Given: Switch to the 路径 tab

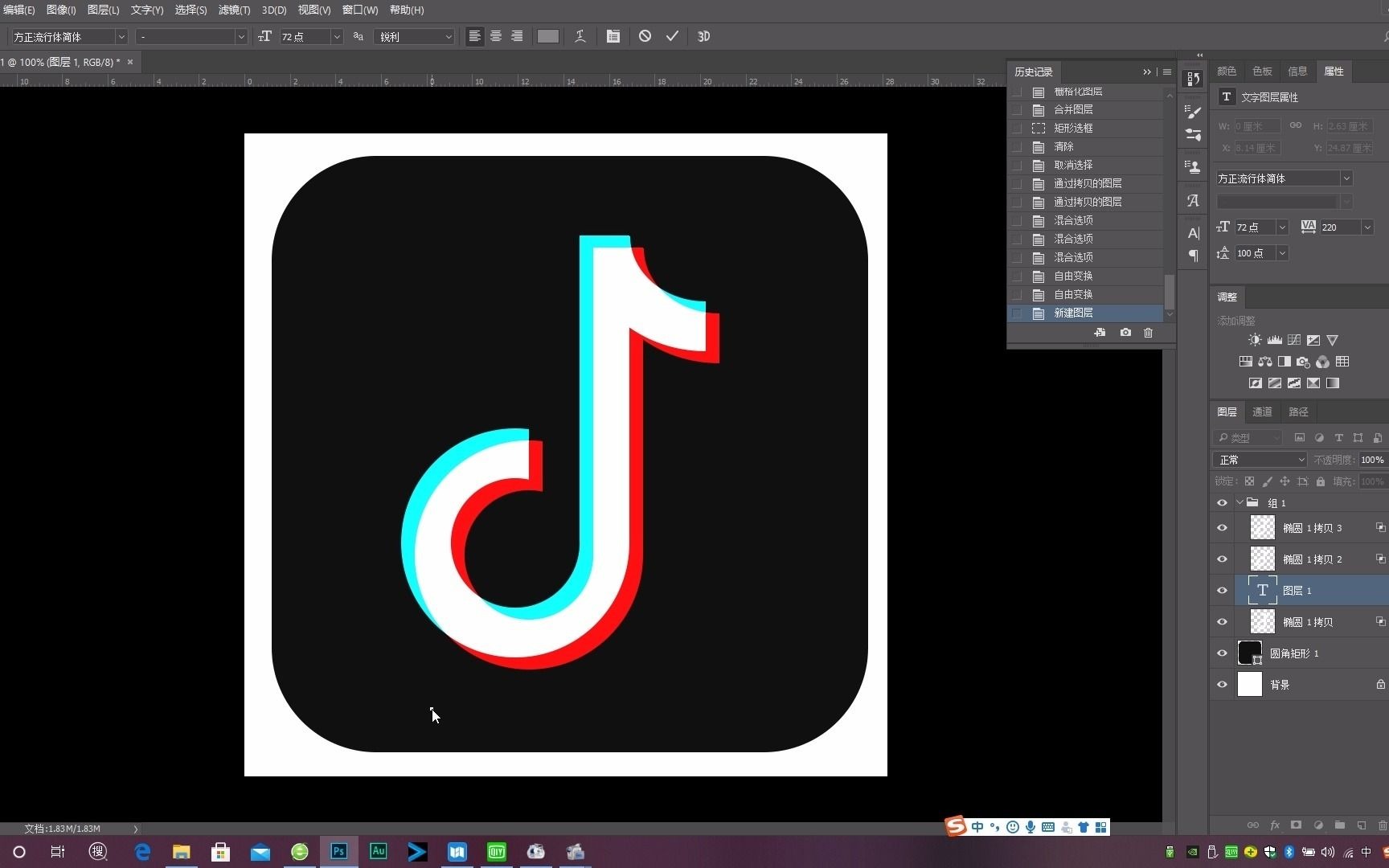Looking at the screenshot, I should 1298,411.
